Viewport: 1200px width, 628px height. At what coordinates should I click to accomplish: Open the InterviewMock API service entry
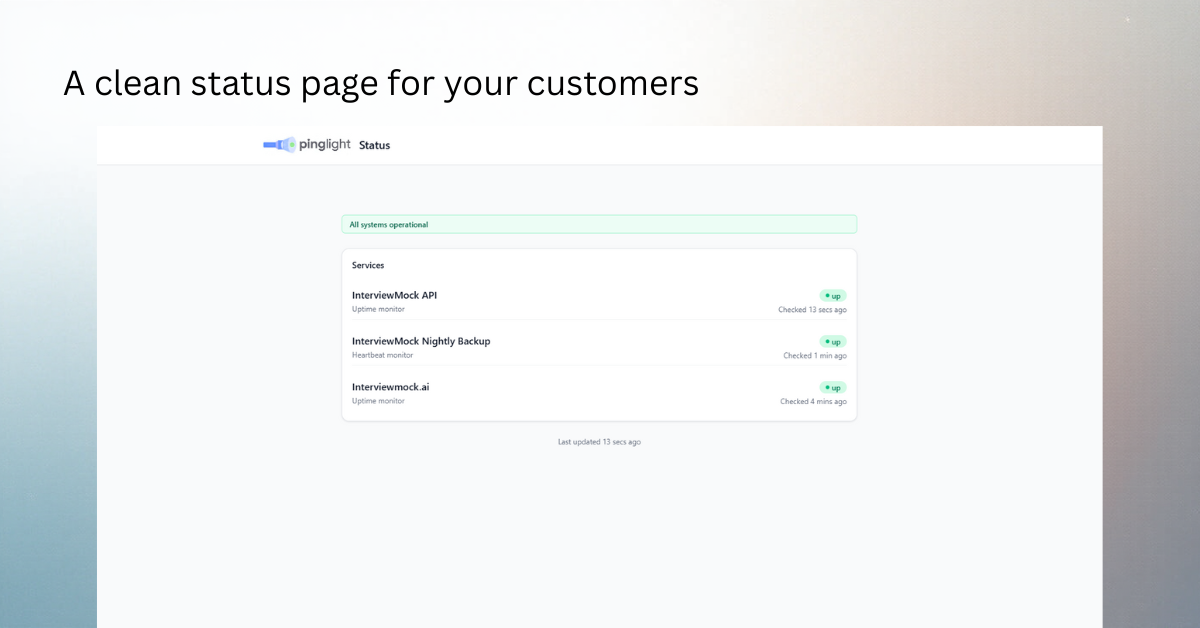pos(393,295)
